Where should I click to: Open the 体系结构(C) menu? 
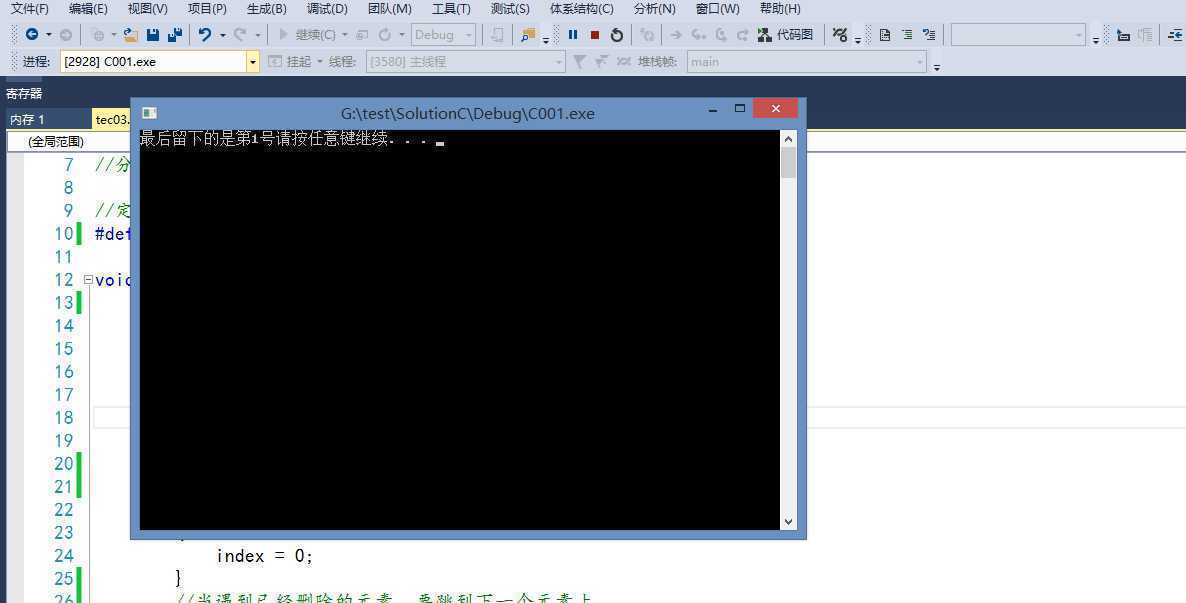[582, 9]
